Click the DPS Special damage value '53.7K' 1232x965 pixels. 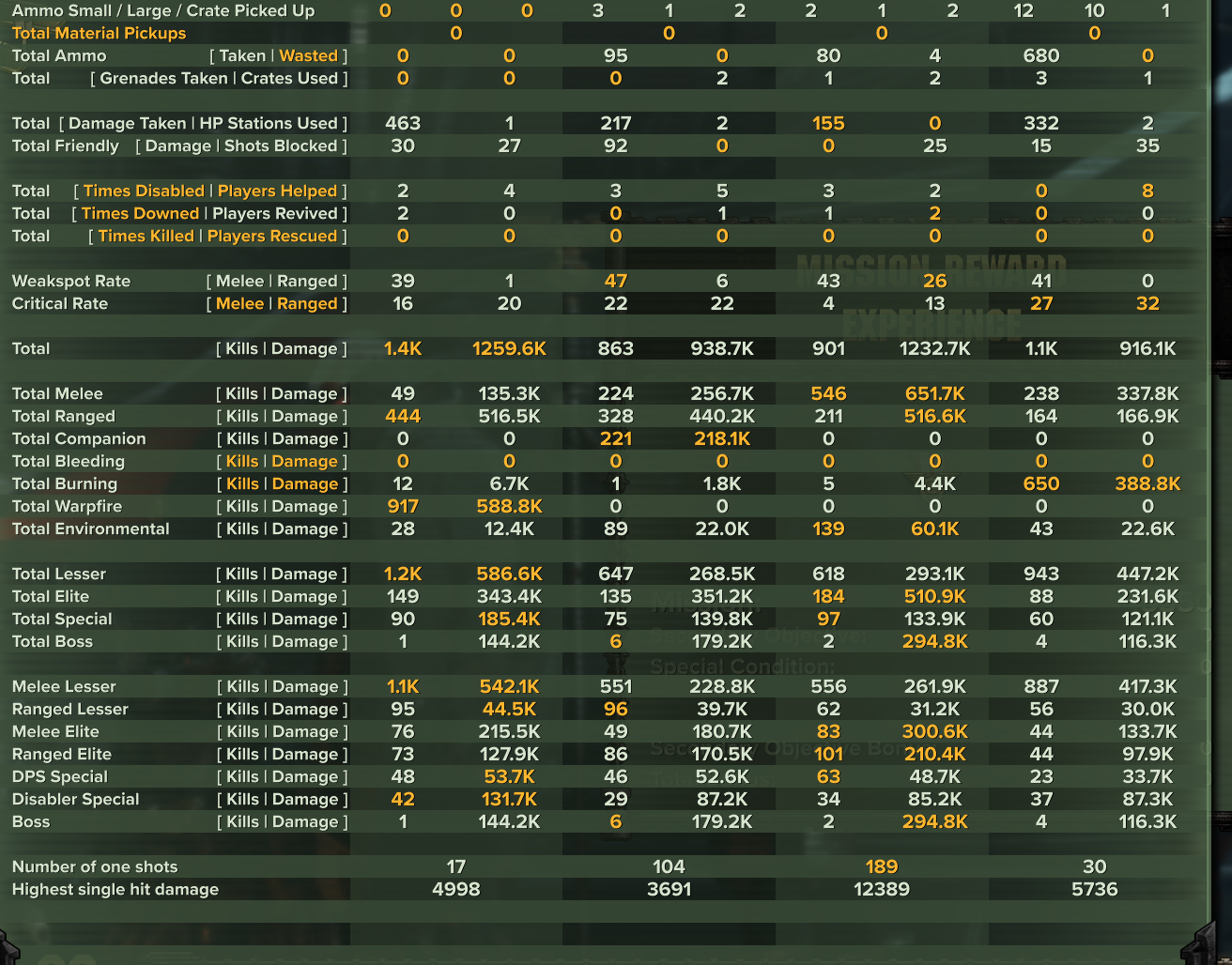[509, 776]
